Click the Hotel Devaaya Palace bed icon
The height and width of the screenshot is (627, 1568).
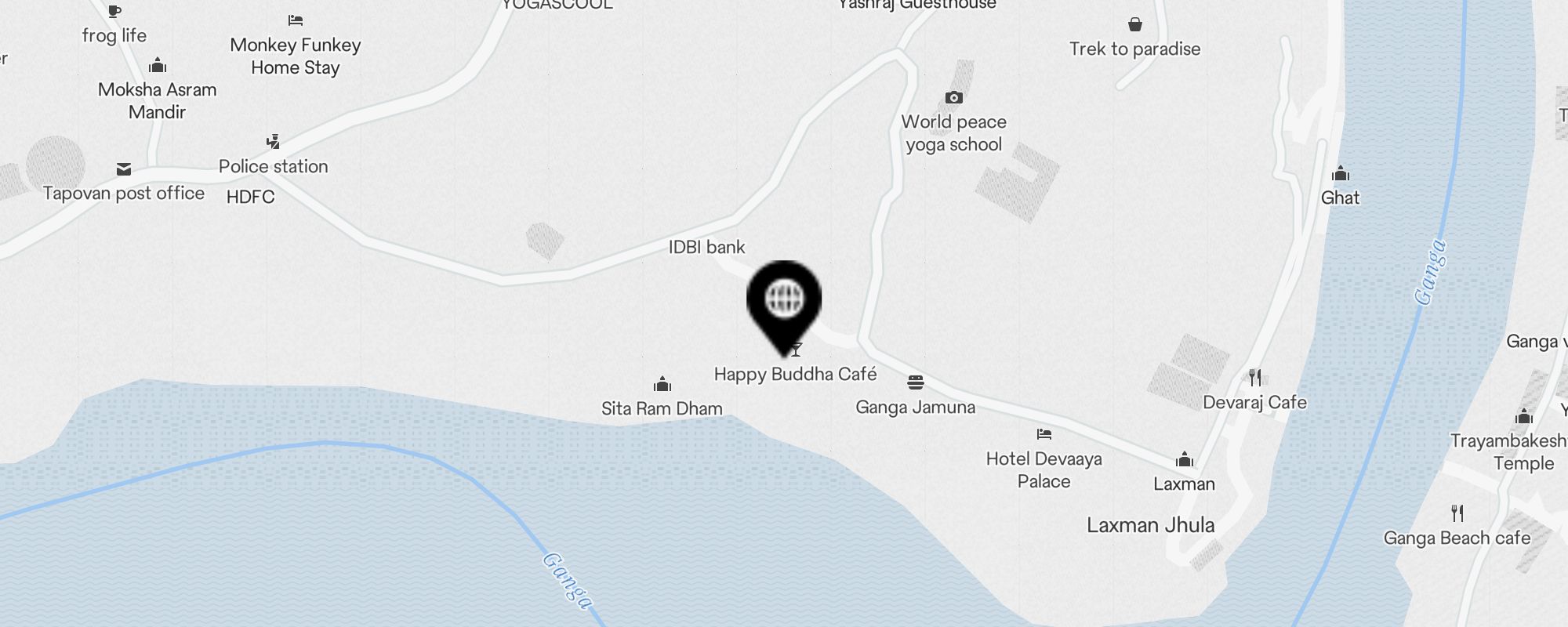click(1044, 434)
